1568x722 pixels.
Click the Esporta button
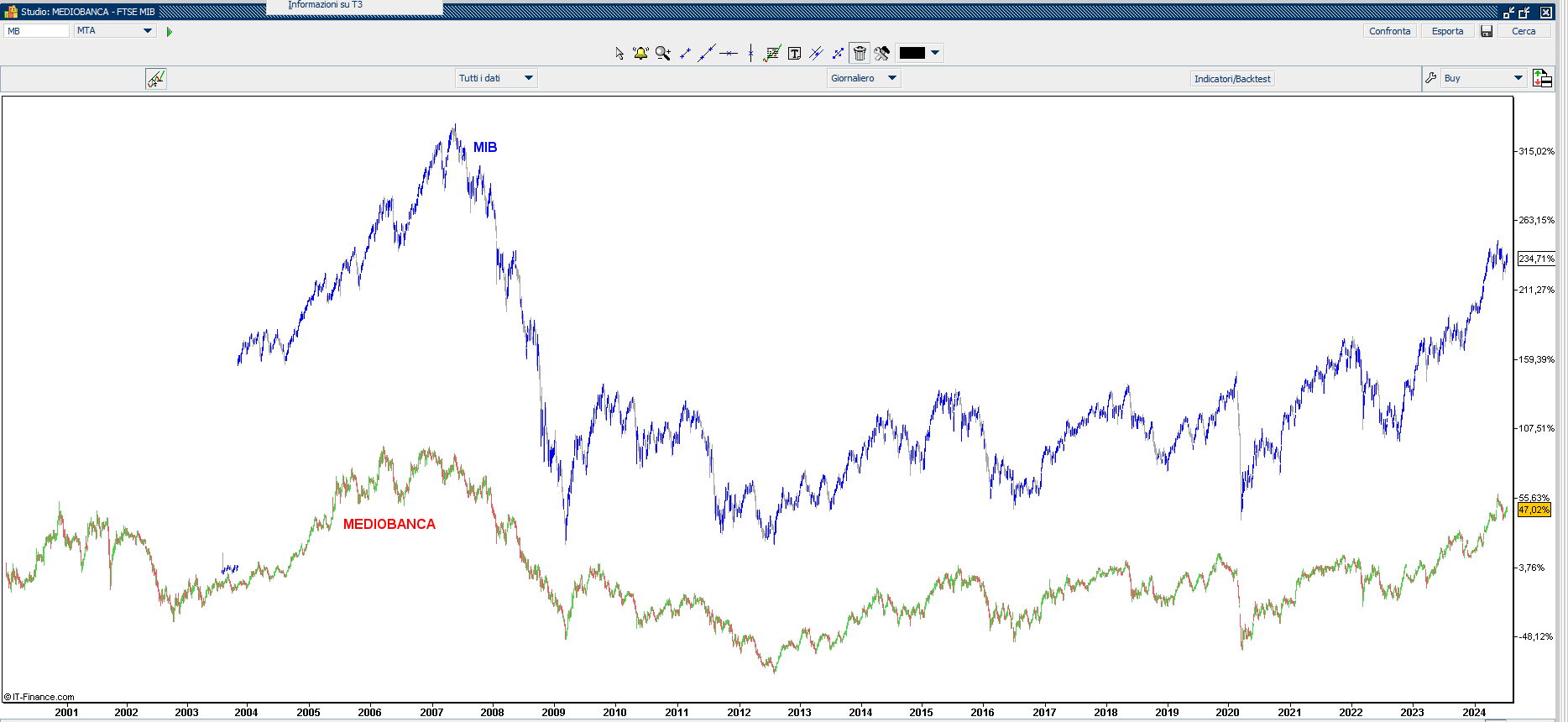(1447, 31)
